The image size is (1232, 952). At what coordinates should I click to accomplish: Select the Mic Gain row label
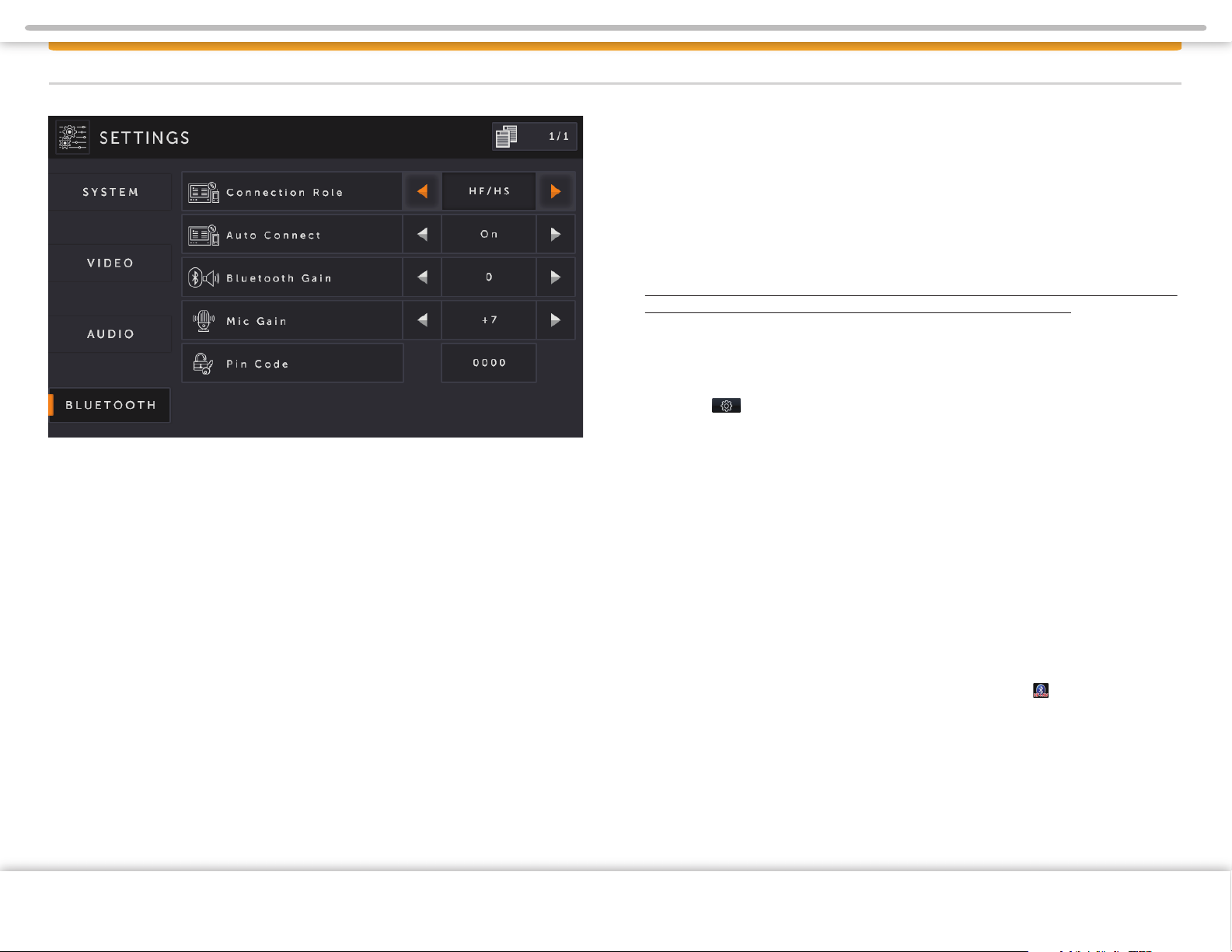coord(257,321)
